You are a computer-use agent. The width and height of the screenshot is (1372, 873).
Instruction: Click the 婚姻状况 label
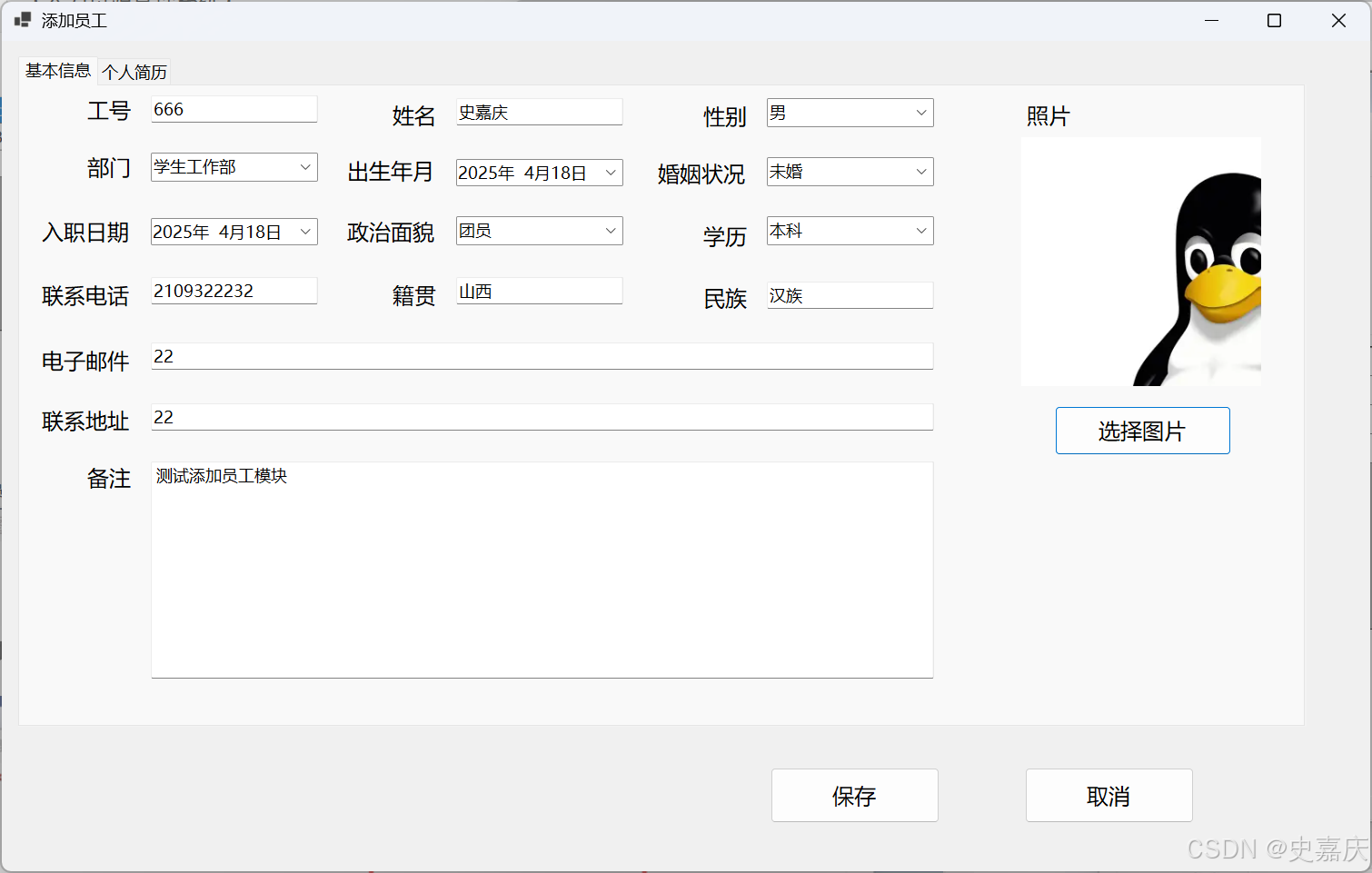[x=701, y=174]
